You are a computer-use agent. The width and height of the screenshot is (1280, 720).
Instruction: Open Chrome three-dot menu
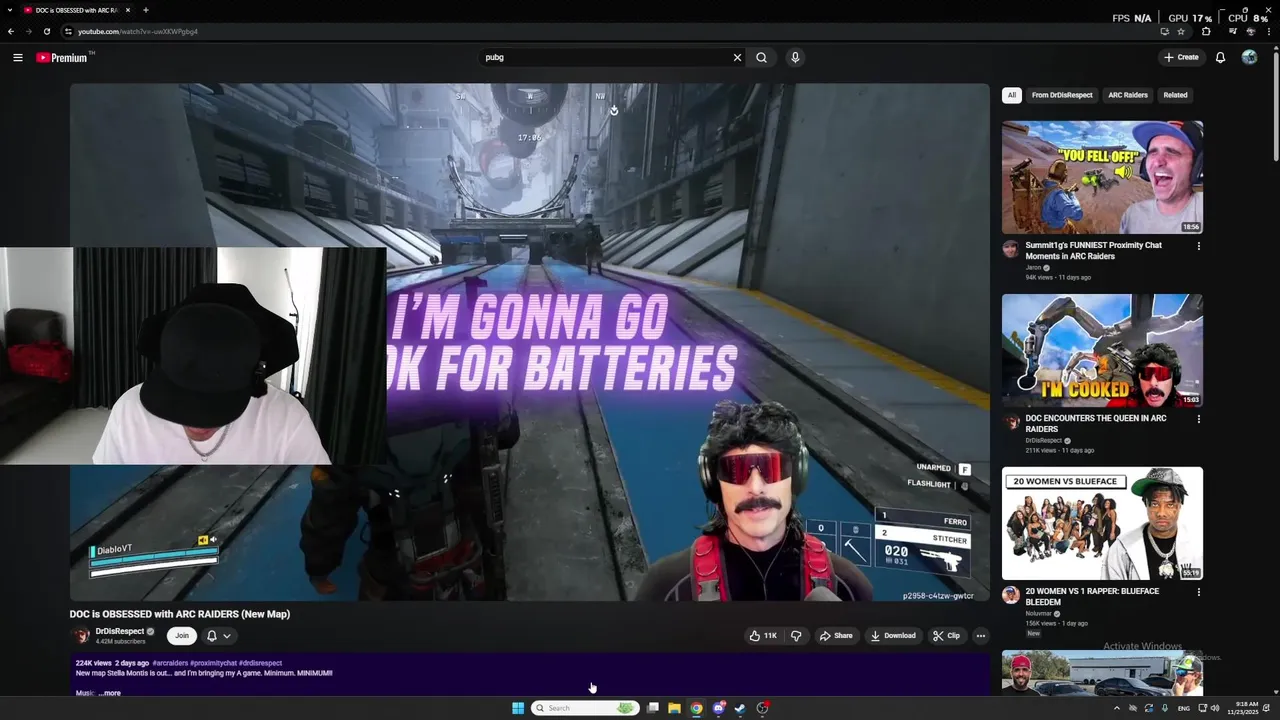tap(1271, 31)
